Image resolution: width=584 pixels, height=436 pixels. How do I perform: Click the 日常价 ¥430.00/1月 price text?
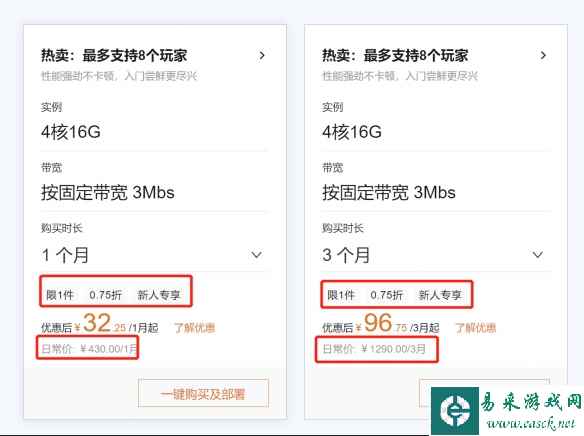(x=89, y=349)
